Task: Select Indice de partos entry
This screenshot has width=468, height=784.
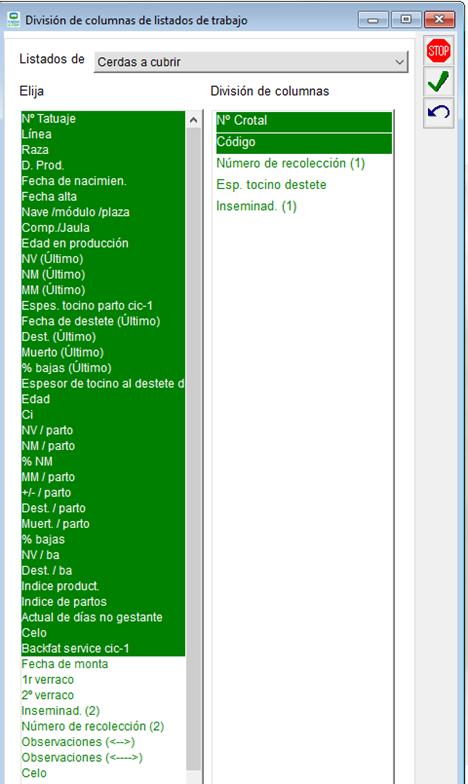Action: point(103,602)
